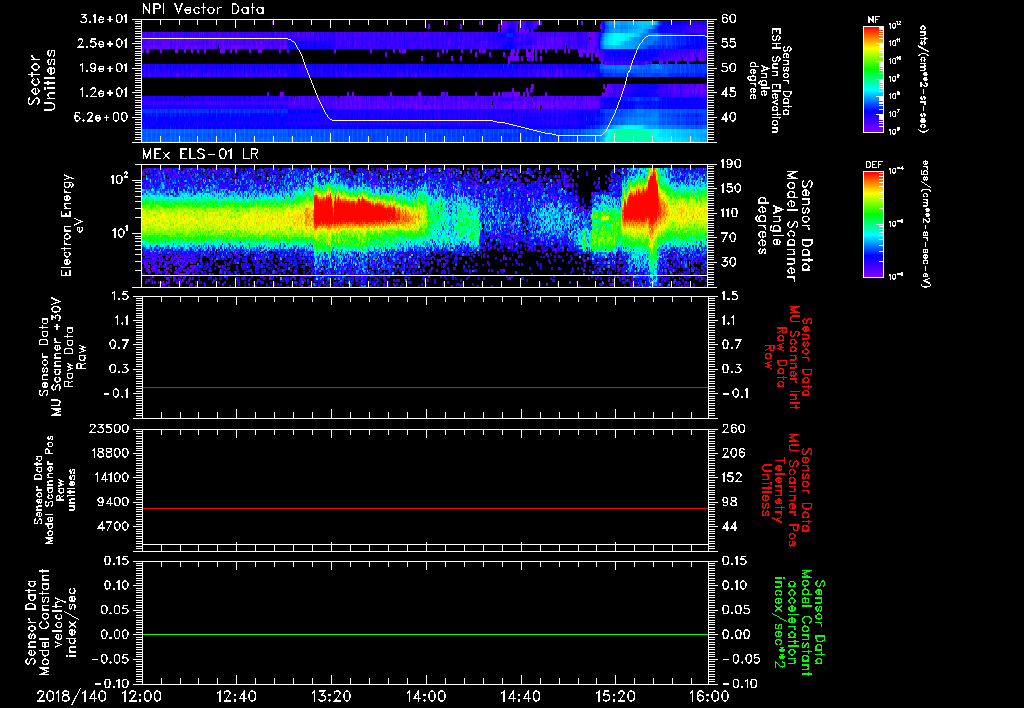Click the green constant acceleration line
The image size is (1024, 708).
[x=424, y=634]
